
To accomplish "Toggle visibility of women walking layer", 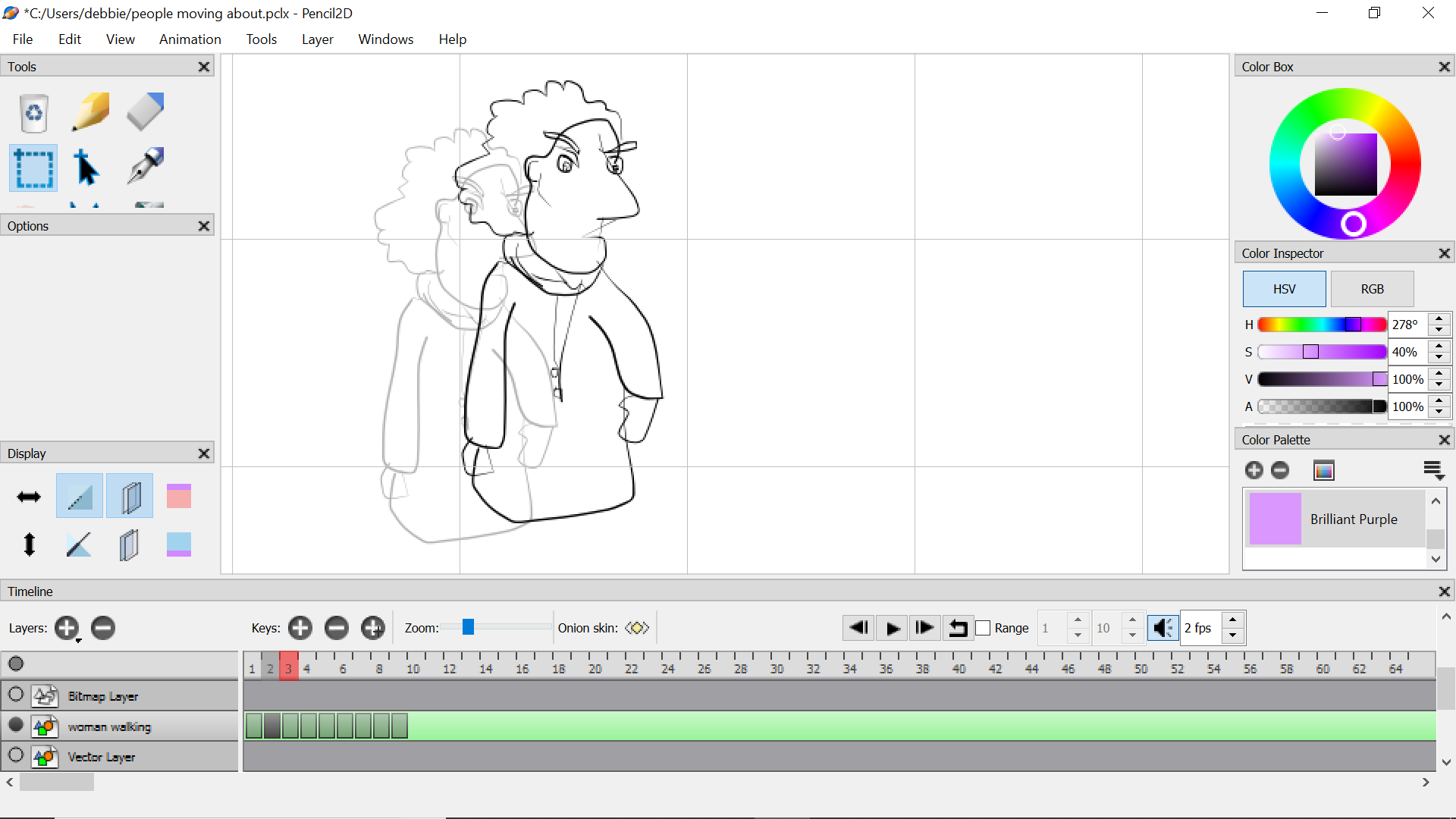I will click(x=17, y=726).
